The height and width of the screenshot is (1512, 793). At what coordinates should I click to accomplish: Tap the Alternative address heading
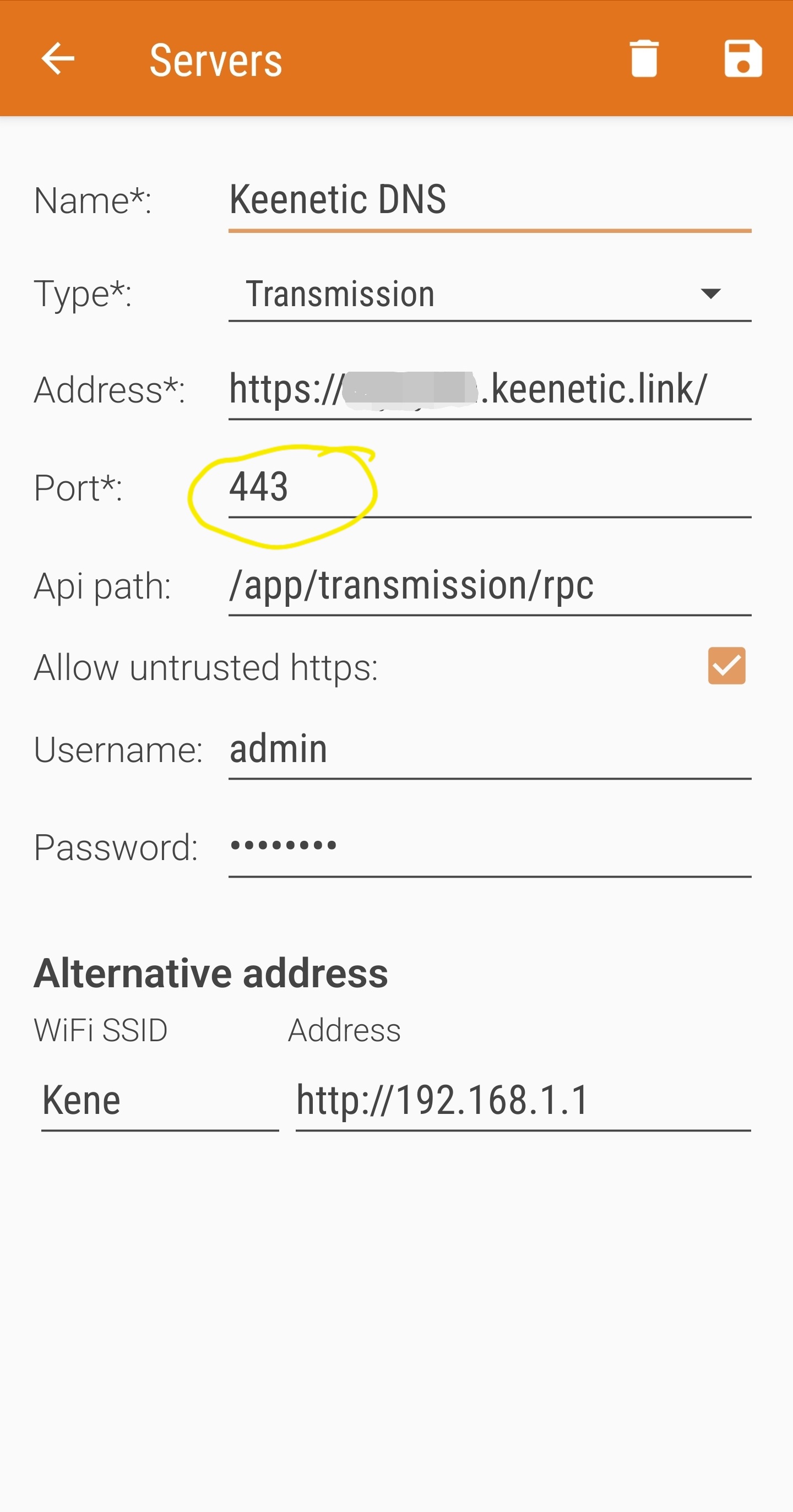tap(211, 972)
